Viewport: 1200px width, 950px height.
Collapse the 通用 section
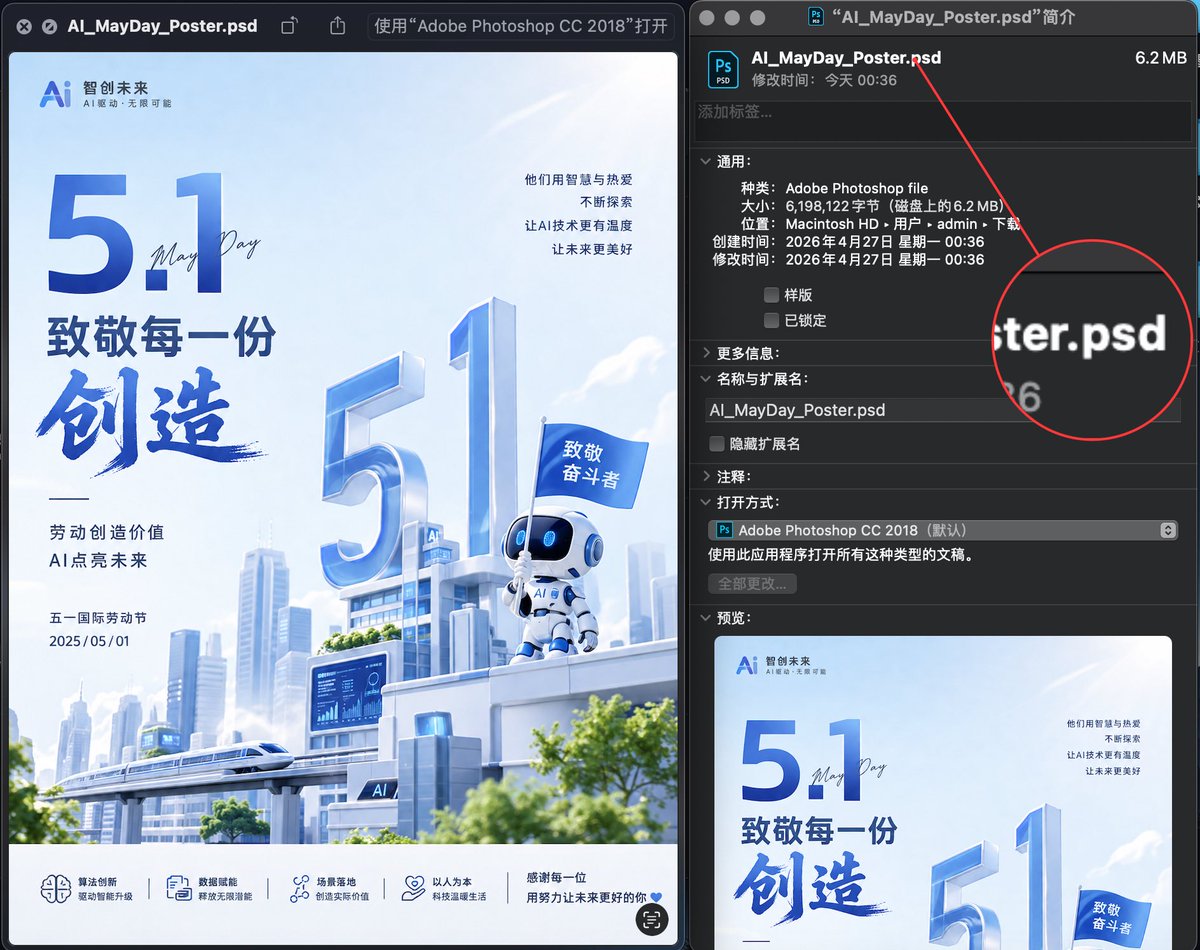pos(705,161)
